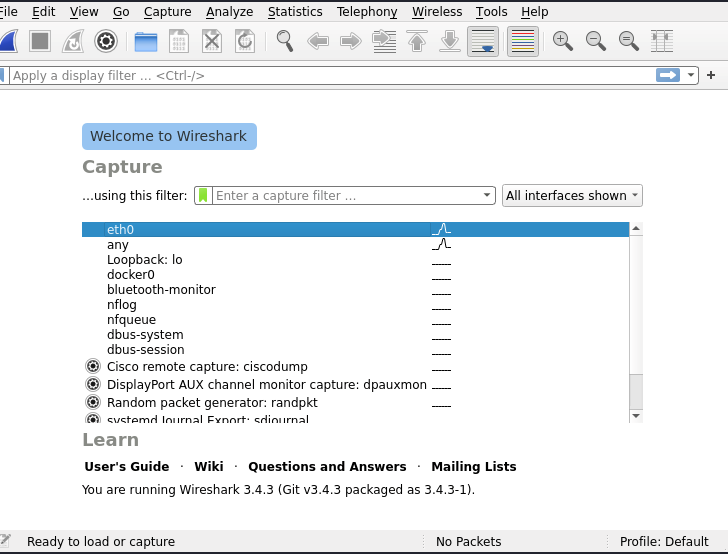728x554 pixels.
Task: Select the nfqueue interface
Action: coord(356,319)
